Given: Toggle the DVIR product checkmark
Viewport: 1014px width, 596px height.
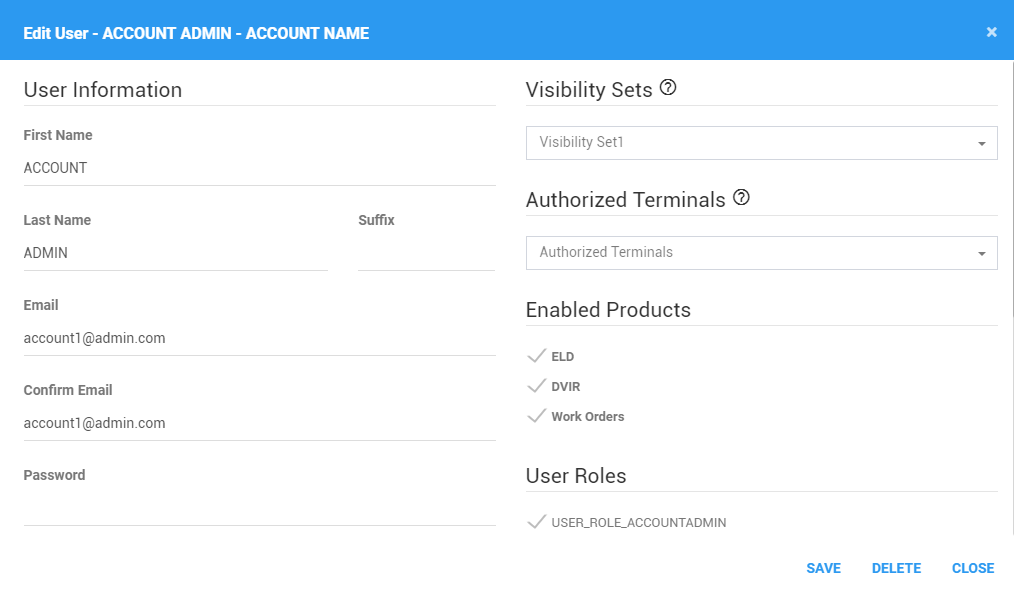Looking at the screenshot, I should coord(537,386).
